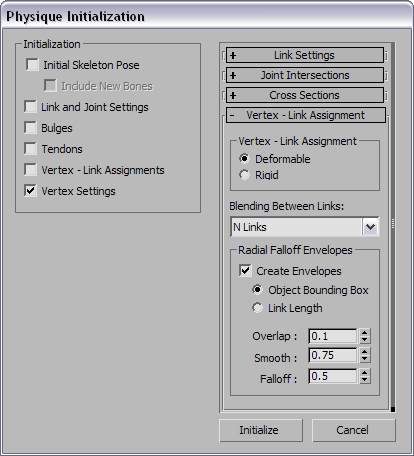
Task: Choose the Link Length radio option
Action: 257,308
